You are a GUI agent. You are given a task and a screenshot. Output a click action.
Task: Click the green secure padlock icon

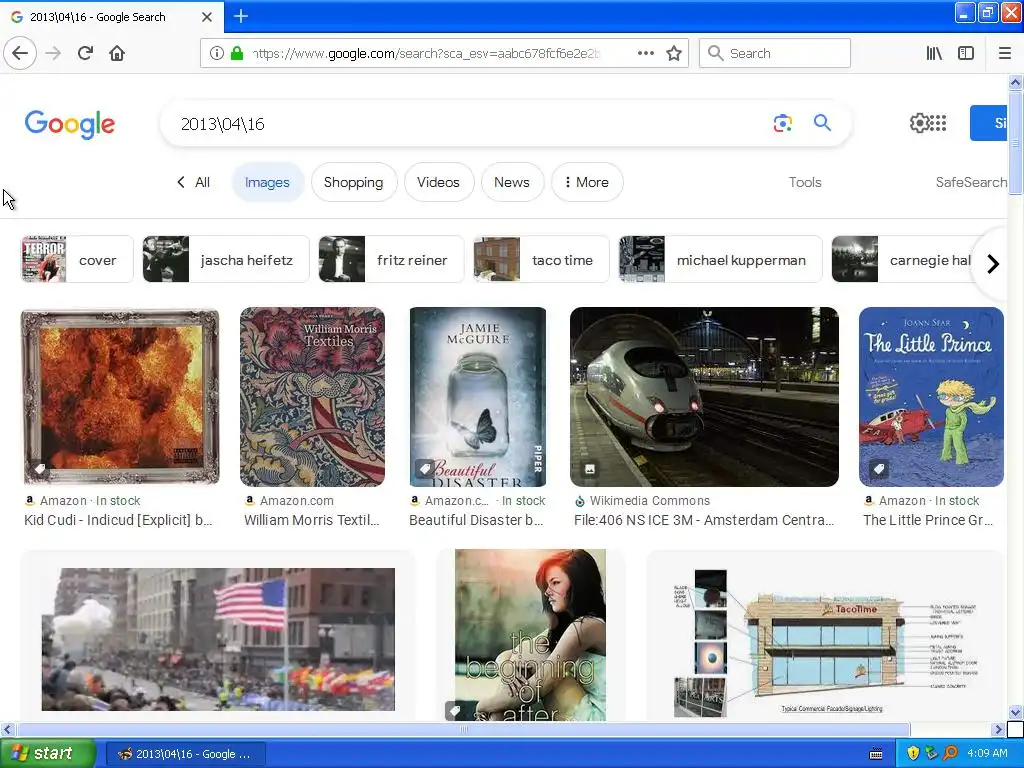click(237, 54)
